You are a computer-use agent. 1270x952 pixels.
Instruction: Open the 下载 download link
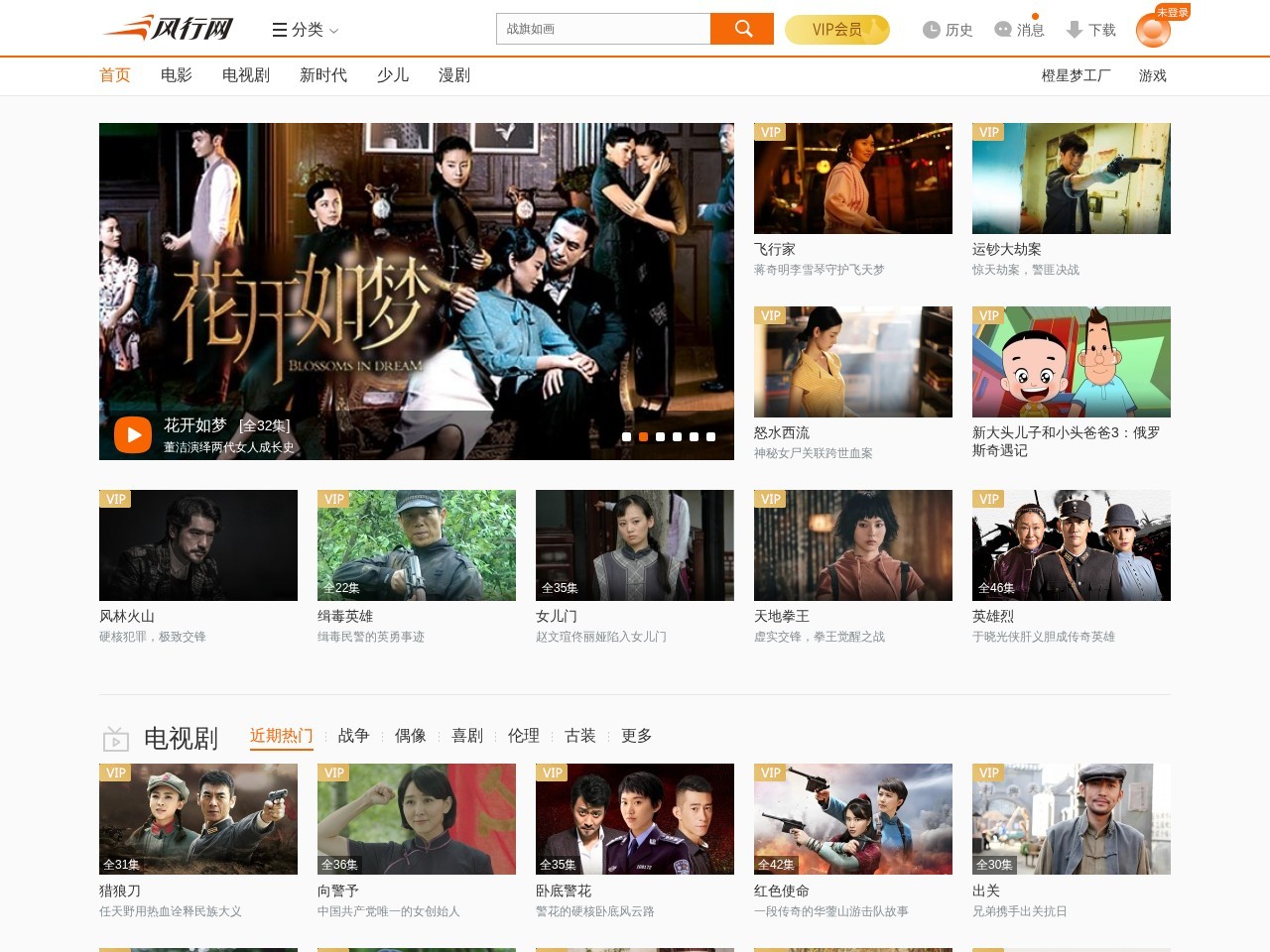point(1091,30)
